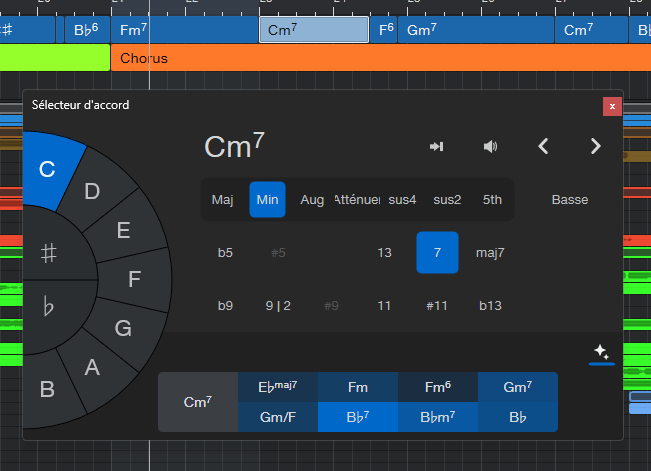The image size is (651, 471).
Task: Toggle the 7 interval button
Action: tap(437, 252)
